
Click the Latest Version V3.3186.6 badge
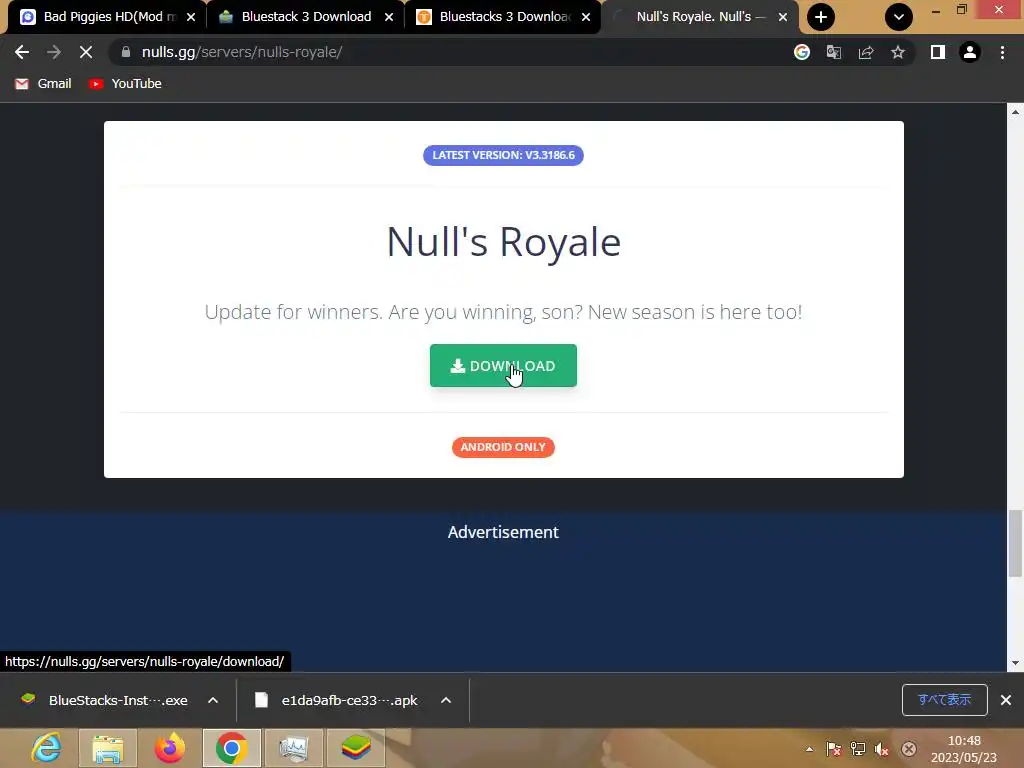coord(503,155)
